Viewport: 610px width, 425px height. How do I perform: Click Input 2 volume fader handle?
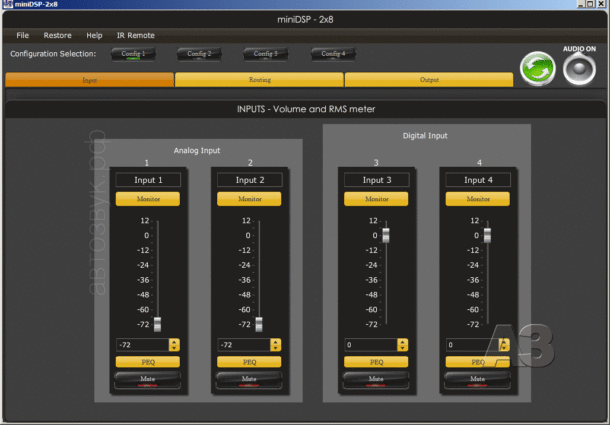pyautogui.click(x=259, y=324)
